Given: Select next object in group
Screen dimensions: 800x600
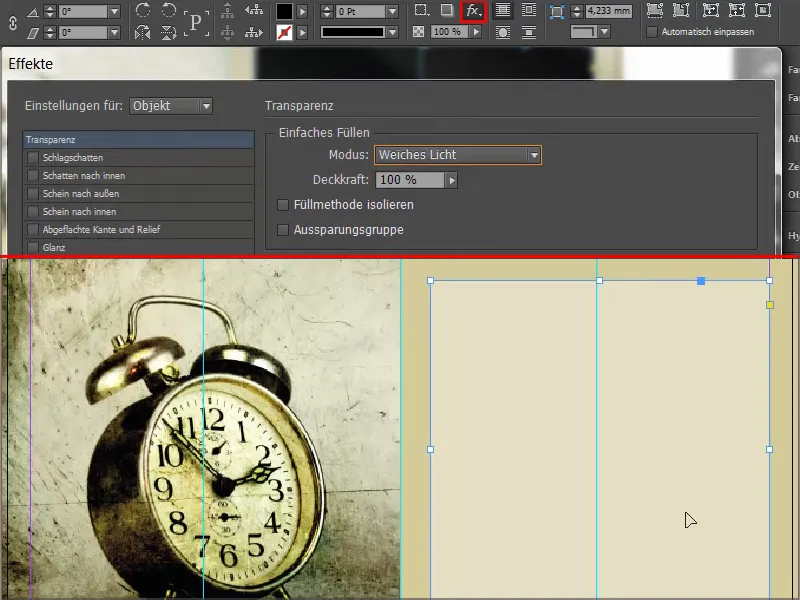Looking at the screenshot, I should pos(254,33).
